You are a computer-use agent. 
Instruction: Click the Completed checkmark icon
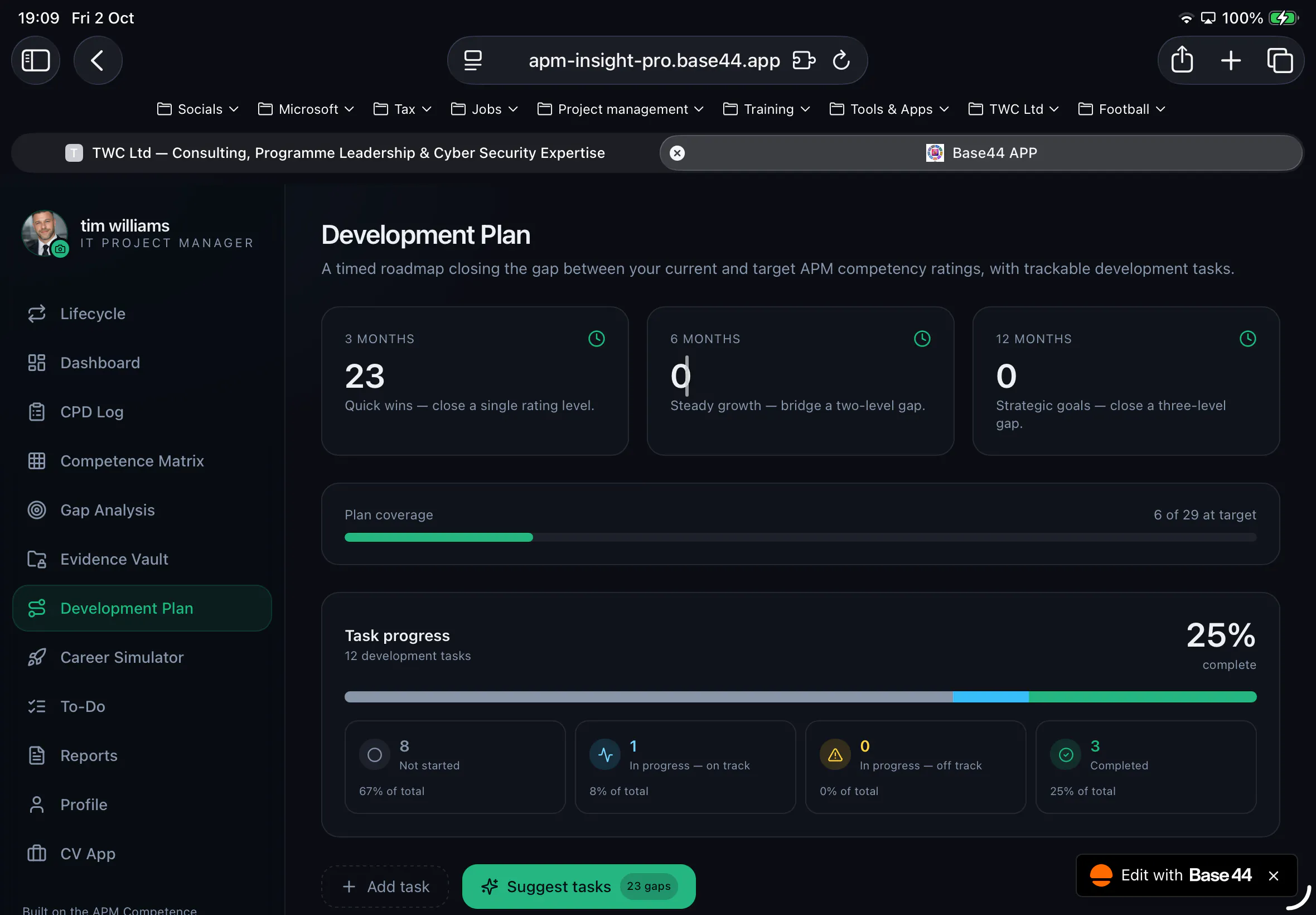(1066, 755)
